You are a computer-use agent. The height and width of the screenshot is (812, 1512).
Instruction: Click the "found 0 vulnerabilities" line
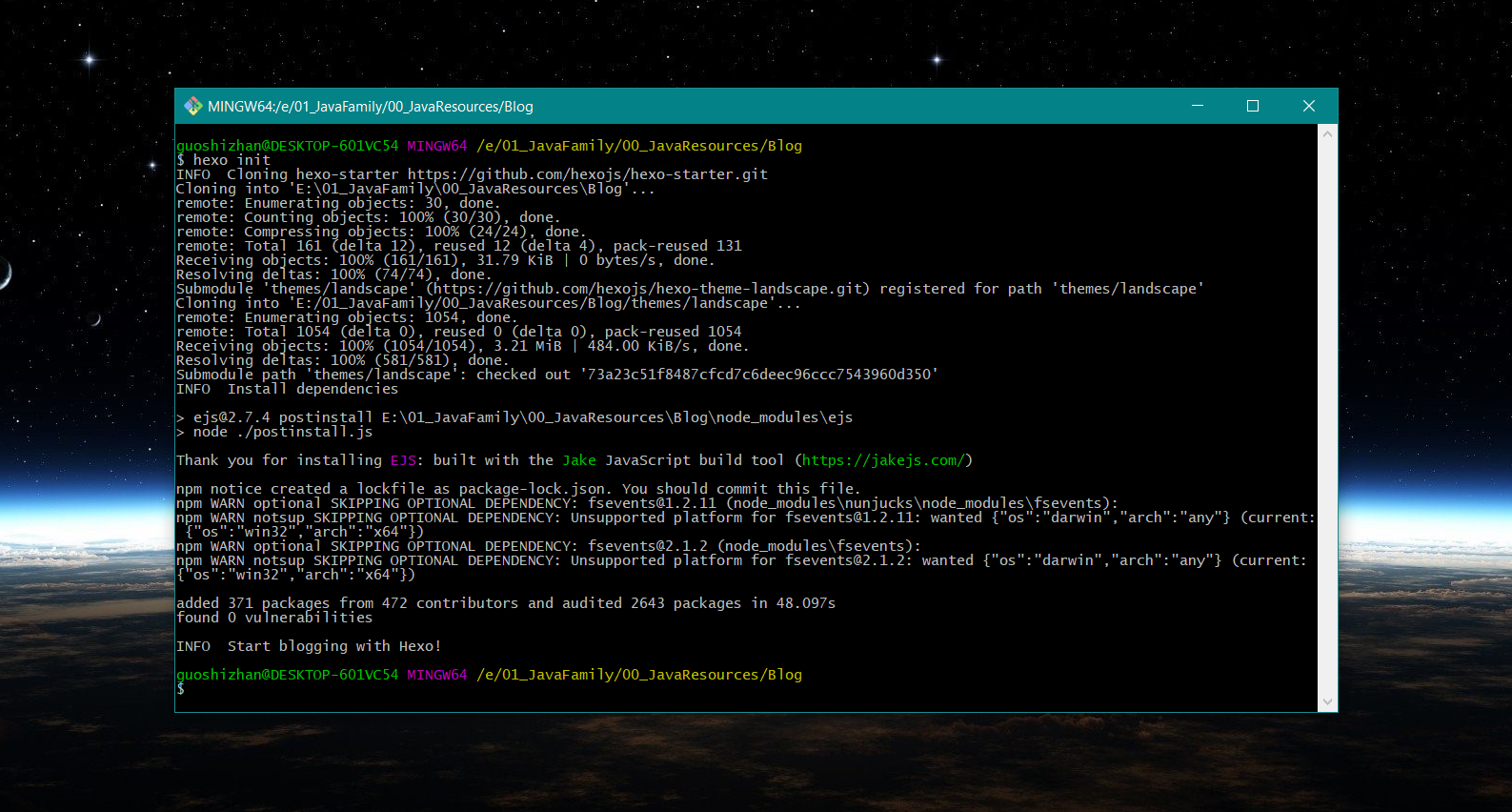(274, 618)
